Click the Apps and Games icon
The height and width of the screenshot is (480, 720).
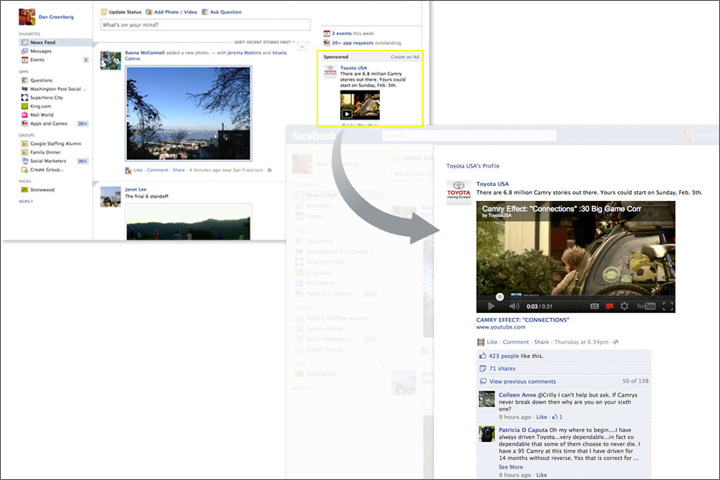[x=24, y=124]
